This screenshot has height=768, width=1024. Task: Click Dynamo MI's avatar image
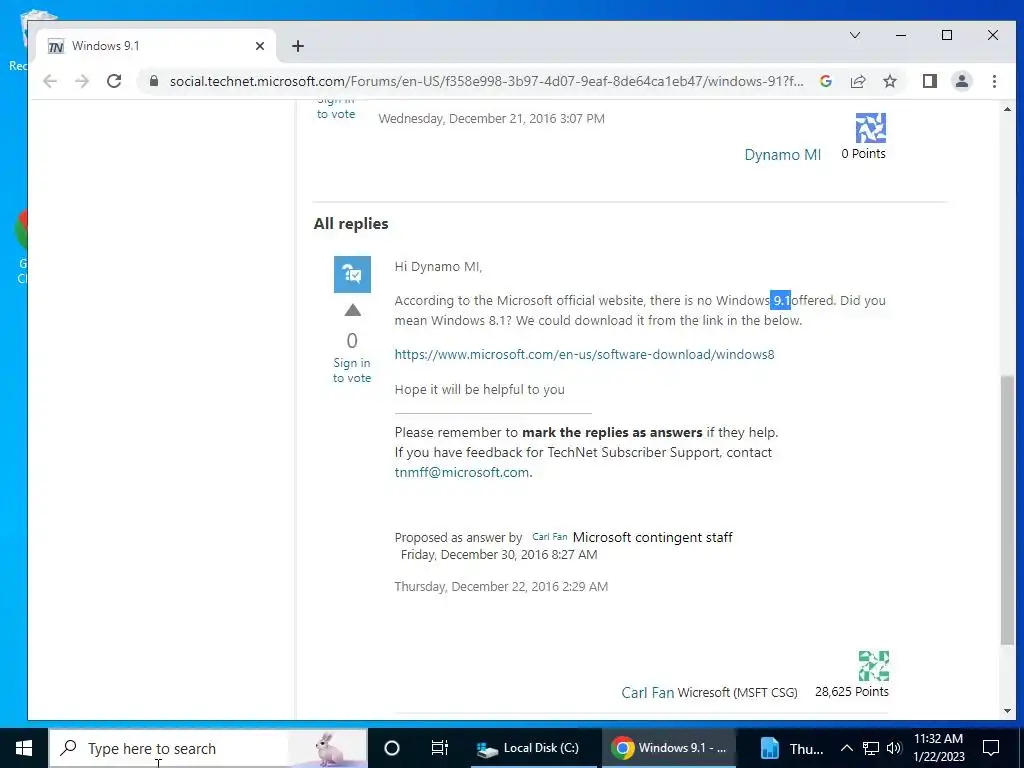coord(871,128)
